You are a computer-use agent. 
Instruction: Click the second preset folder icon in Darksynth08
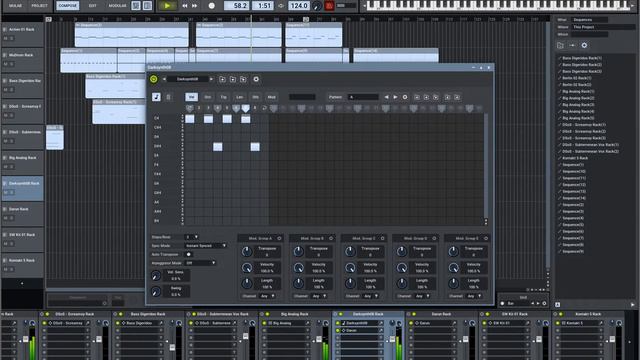pyautogui.click(x=233, y=79)
